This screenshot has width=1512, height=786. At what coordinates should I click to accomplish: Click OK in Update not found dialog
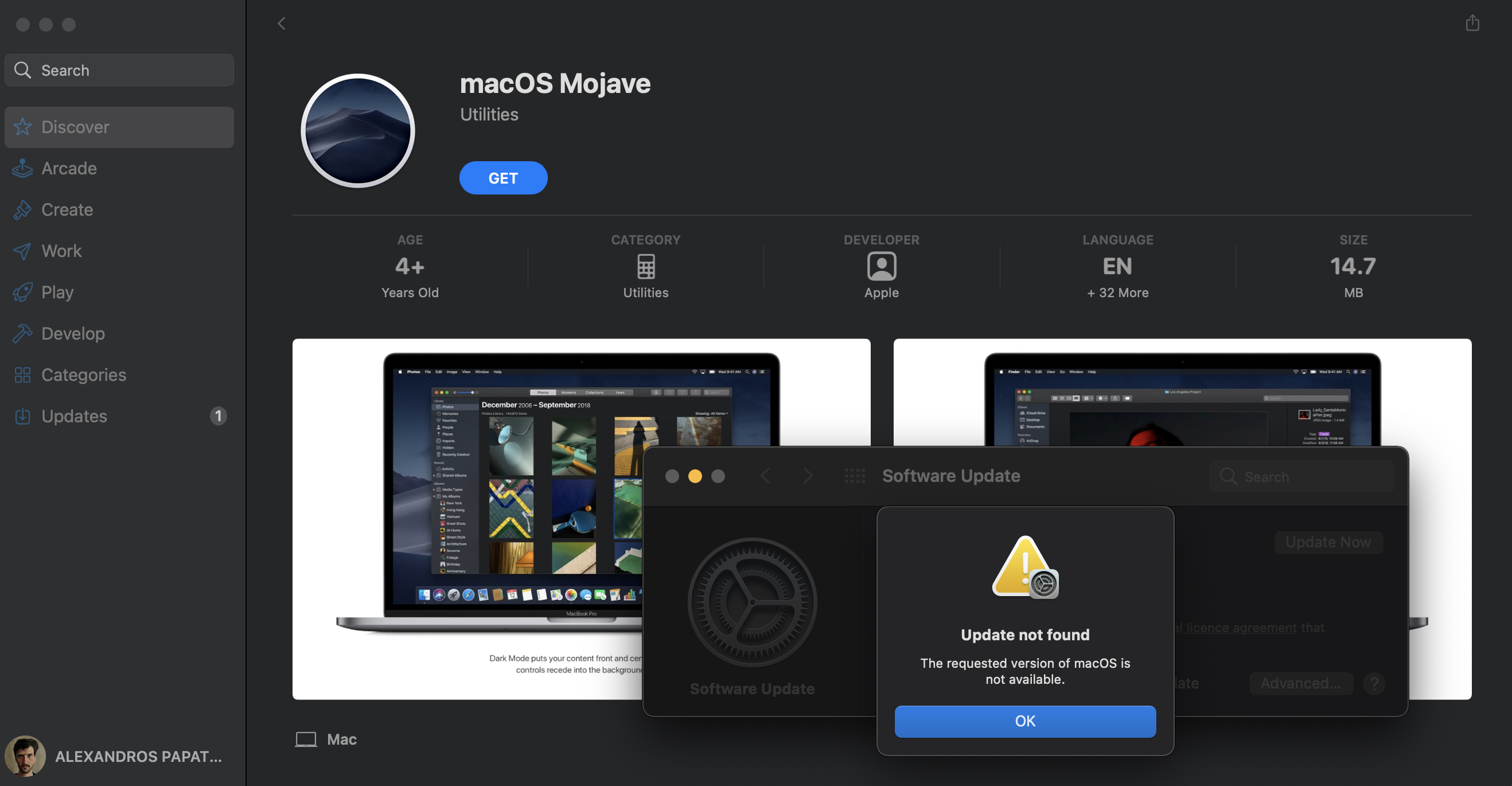tap(1025, 721)
